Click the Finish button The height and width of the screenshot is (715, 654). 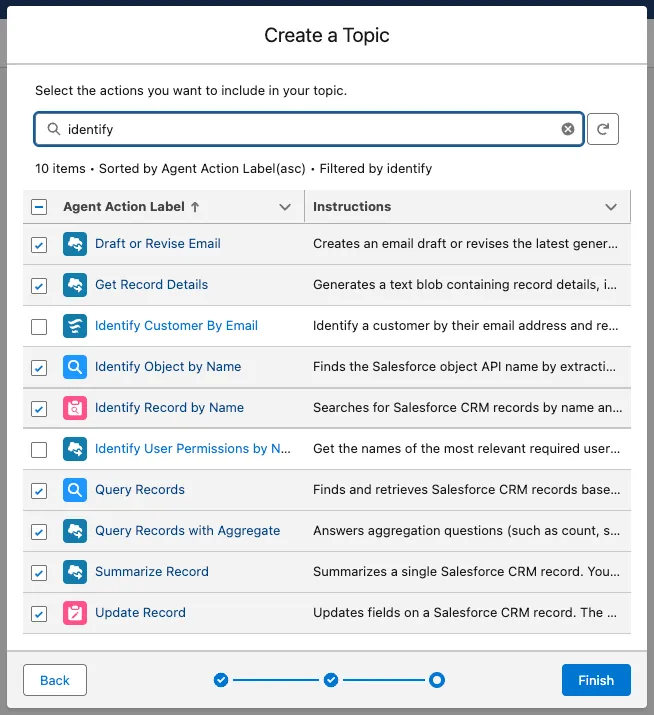click(596, 680)
